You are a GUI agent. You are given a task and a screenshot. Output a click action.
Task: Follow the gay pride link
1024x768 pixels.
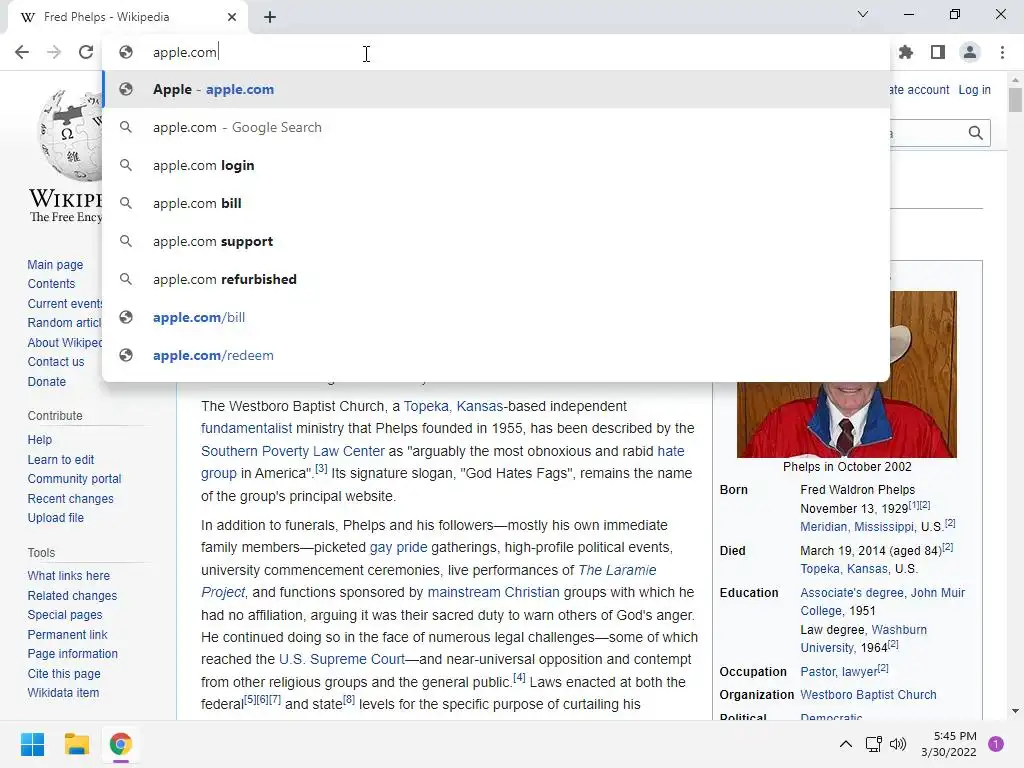click(398, 547)
